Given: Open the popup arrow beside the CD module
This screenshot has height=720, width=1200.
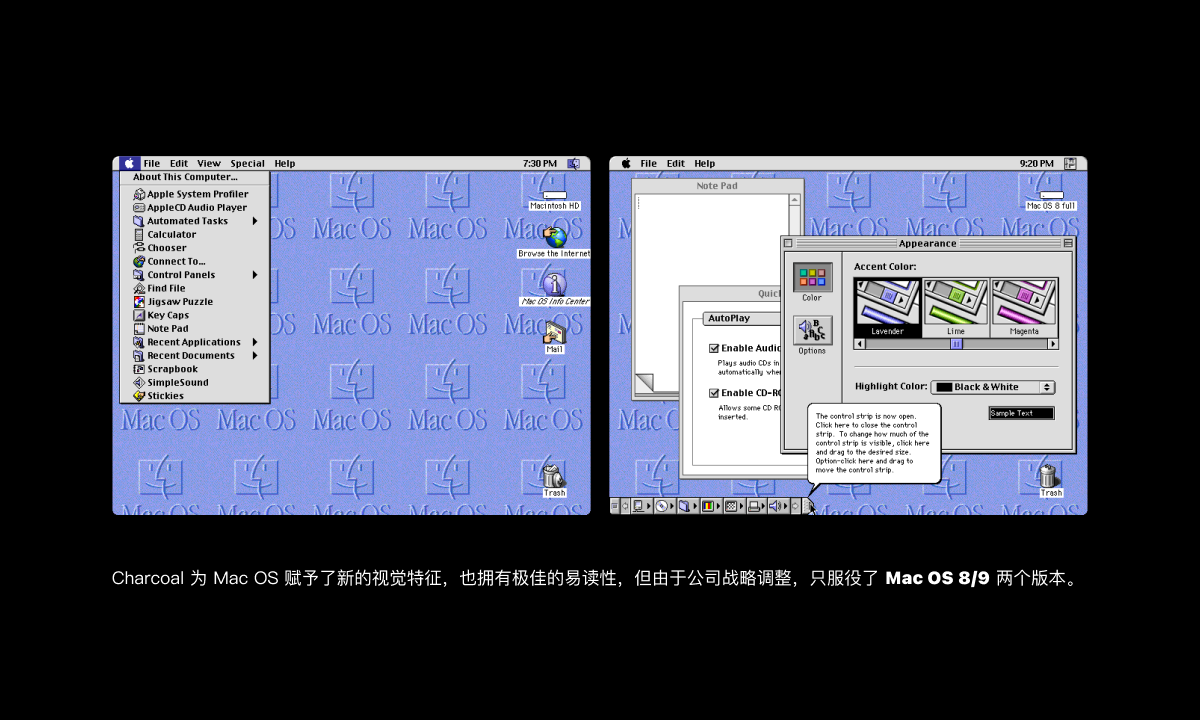Looking at the screenshot, I should tap(672, 506).
